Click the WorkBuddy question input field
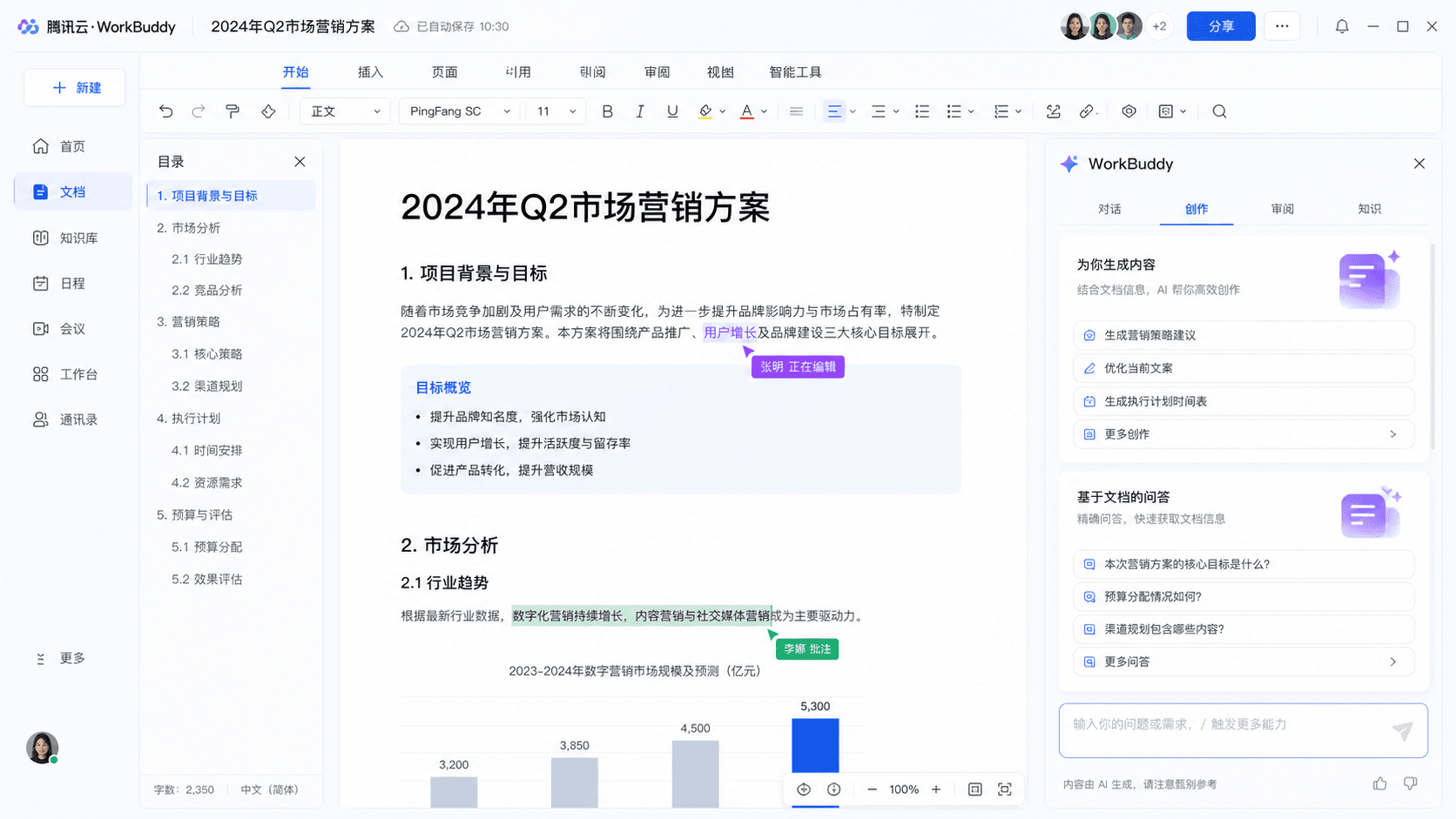1456x819 pixels. click(x=1244, y=730)
